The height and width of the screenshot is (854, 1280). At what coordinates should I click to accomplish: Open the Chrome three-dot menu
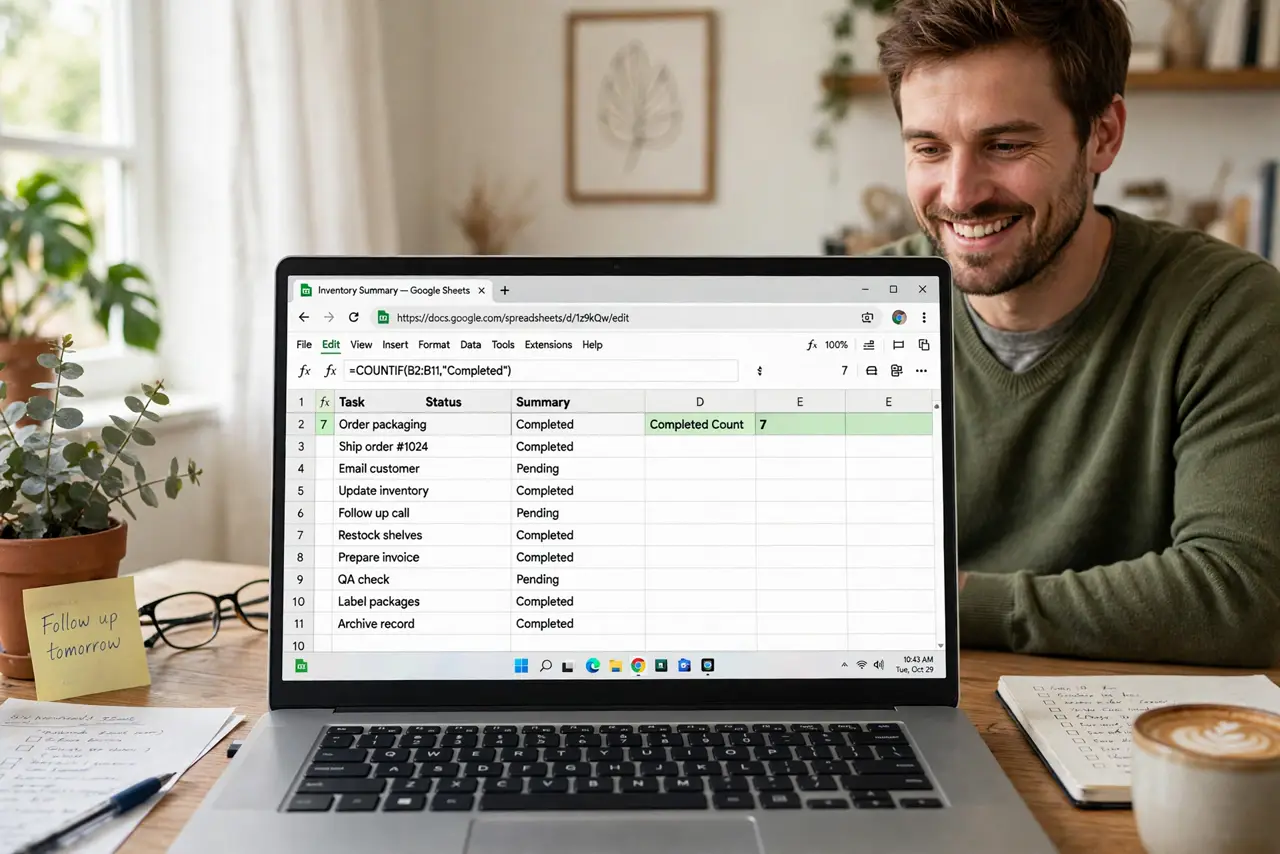tap(923, 317)
